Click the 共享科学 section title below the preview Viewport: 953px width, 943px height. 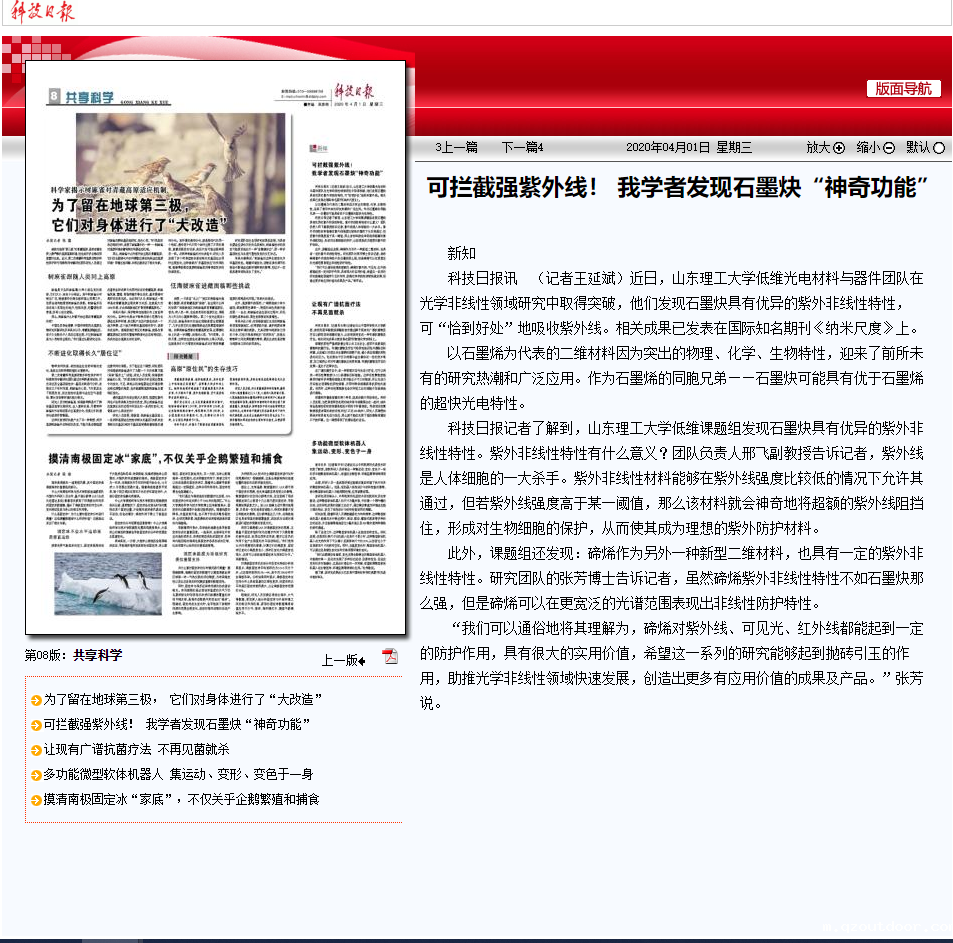click(97, 656)
